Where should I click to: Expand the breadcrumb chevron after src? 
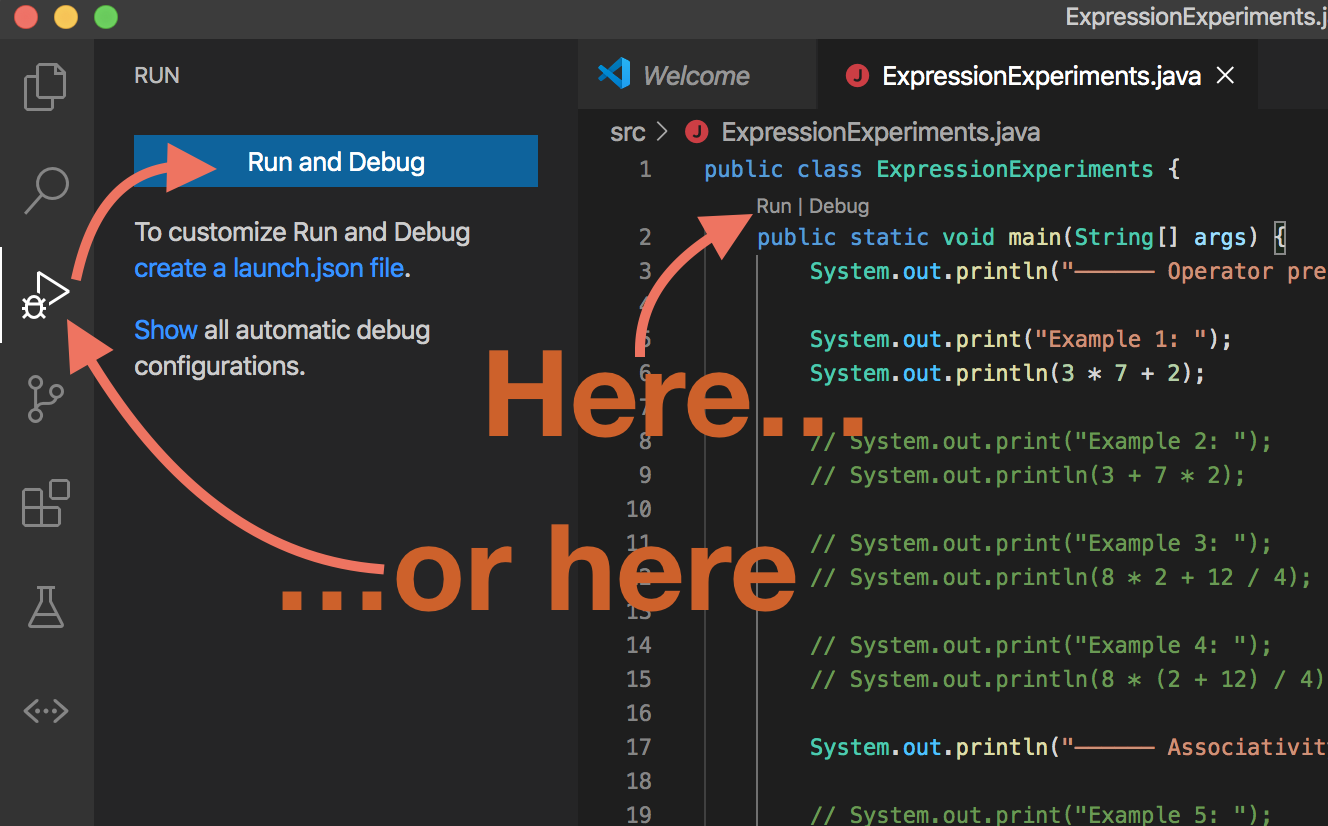664,131
